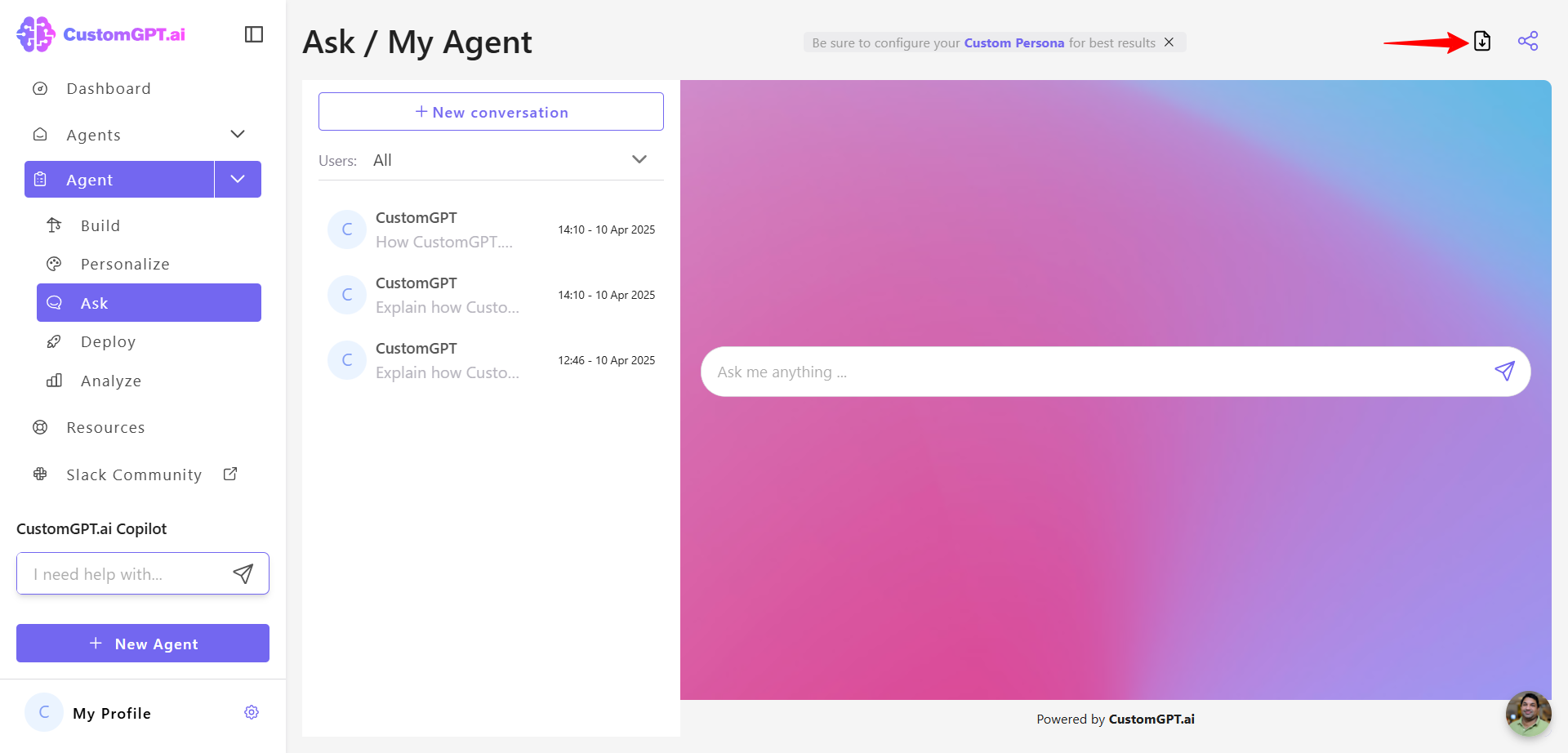The width and height of the screenshot is (1568, 753).
Task: Follow the Custom Persona link
Action: [x=1013, y=42]
